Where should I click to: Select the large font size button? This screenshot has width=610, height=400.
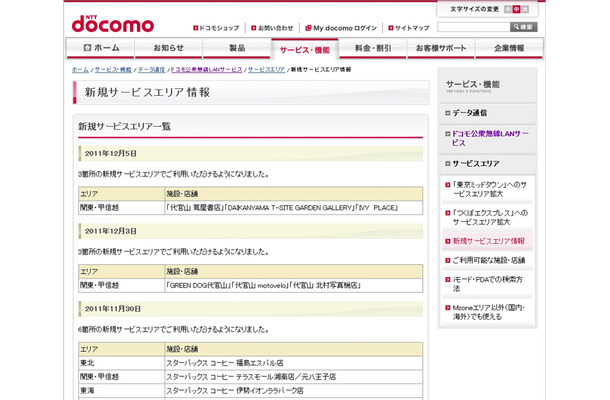(525, 9)
